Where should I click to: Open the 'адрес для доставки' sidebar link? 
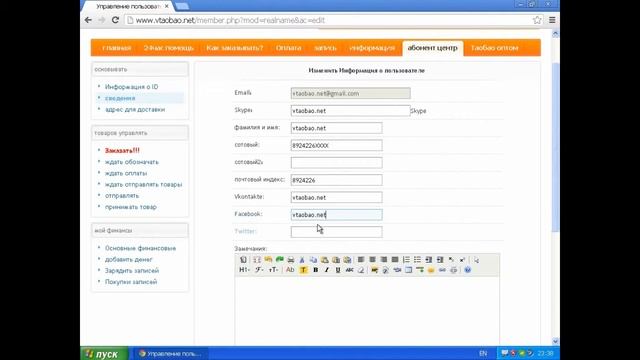135,109
